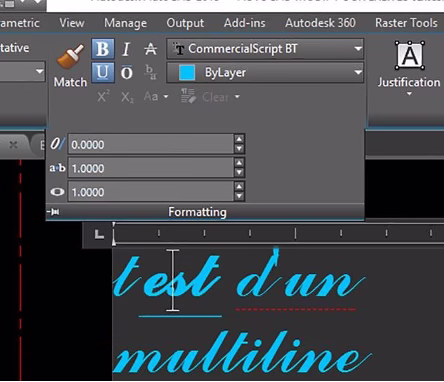Increase the tracking value
This screenshot has width=444, height=382.
[239, 163]
